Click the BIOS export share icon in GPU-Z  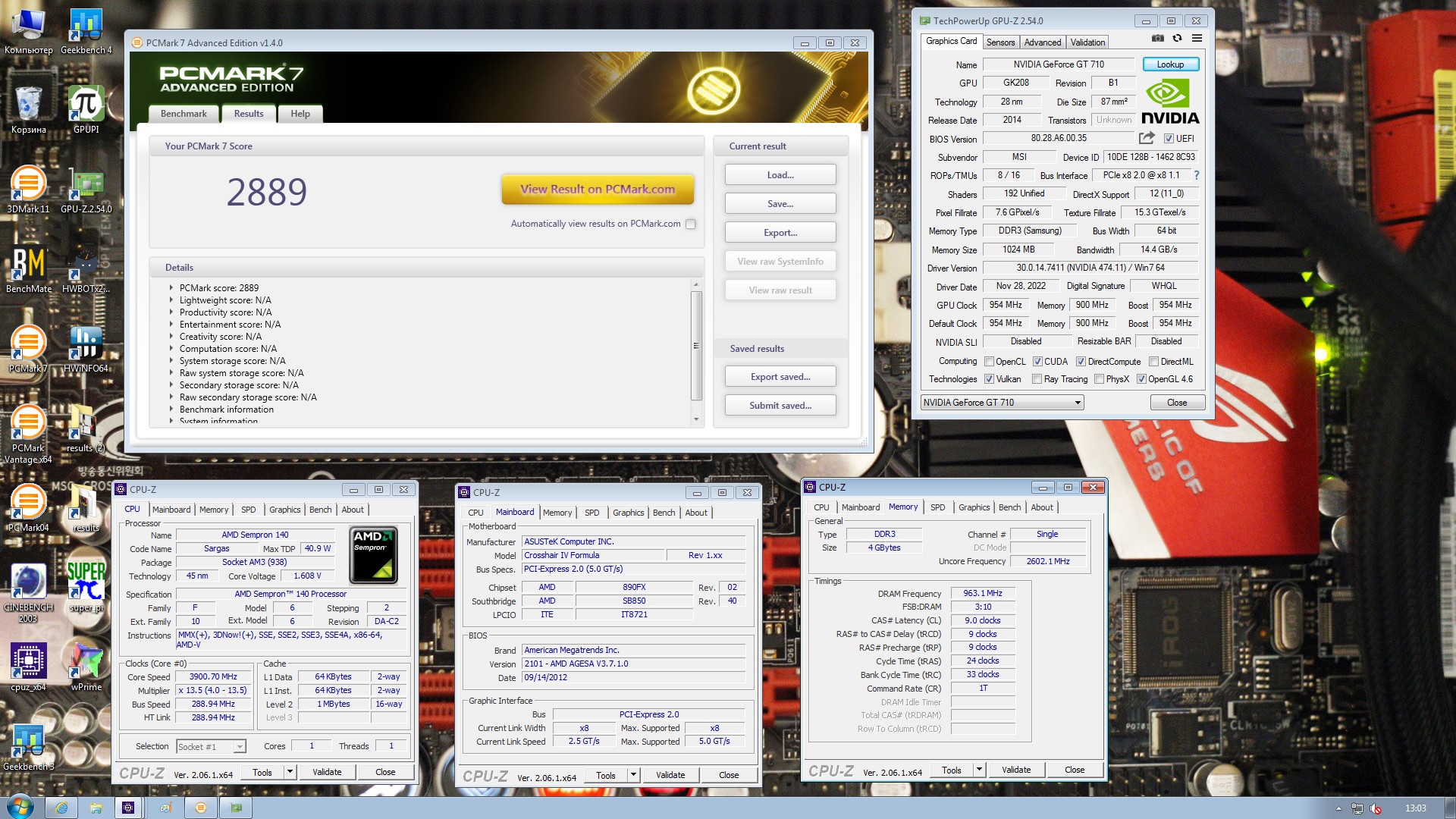coord(1147,138)
